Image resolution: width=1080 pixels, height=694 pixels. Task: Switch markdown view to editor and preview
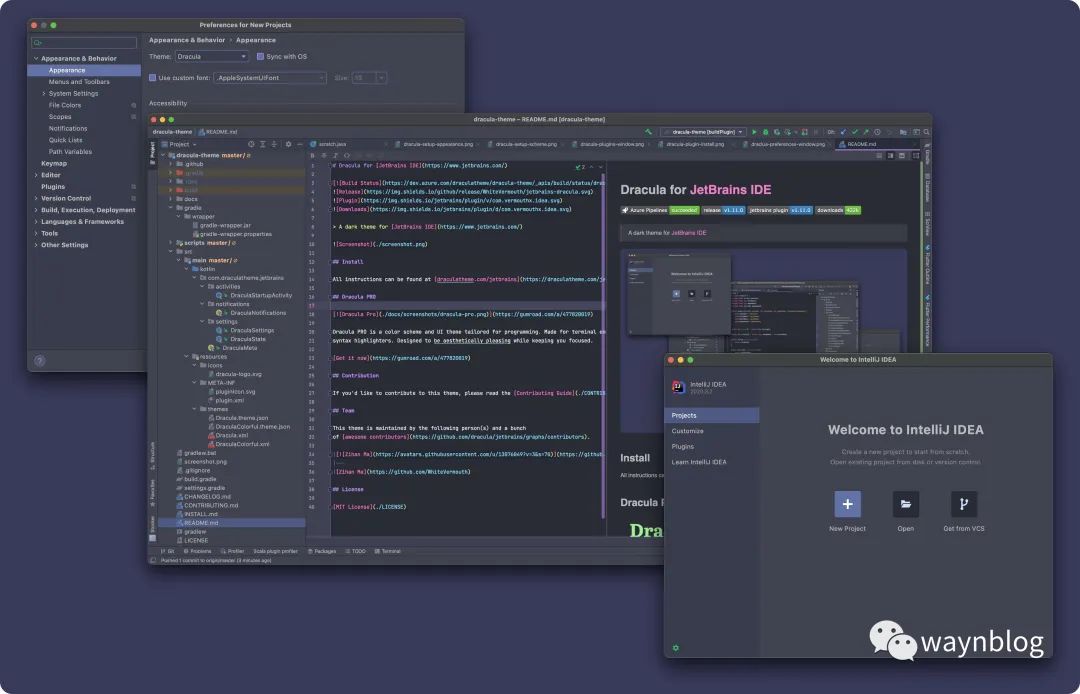pos(891,156)
